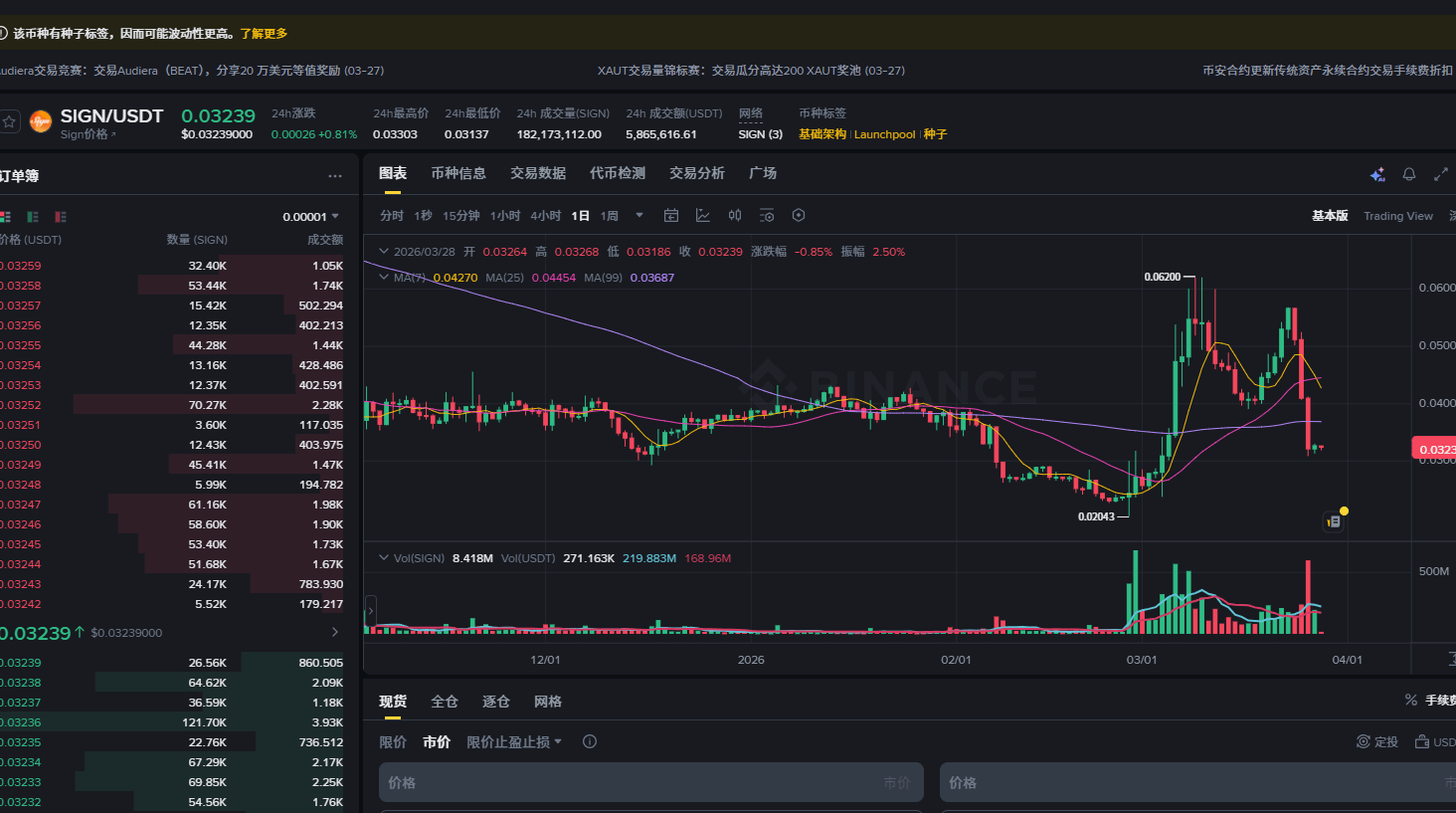
Task: Set chart interval to 1周
Action: click(610, 216)
